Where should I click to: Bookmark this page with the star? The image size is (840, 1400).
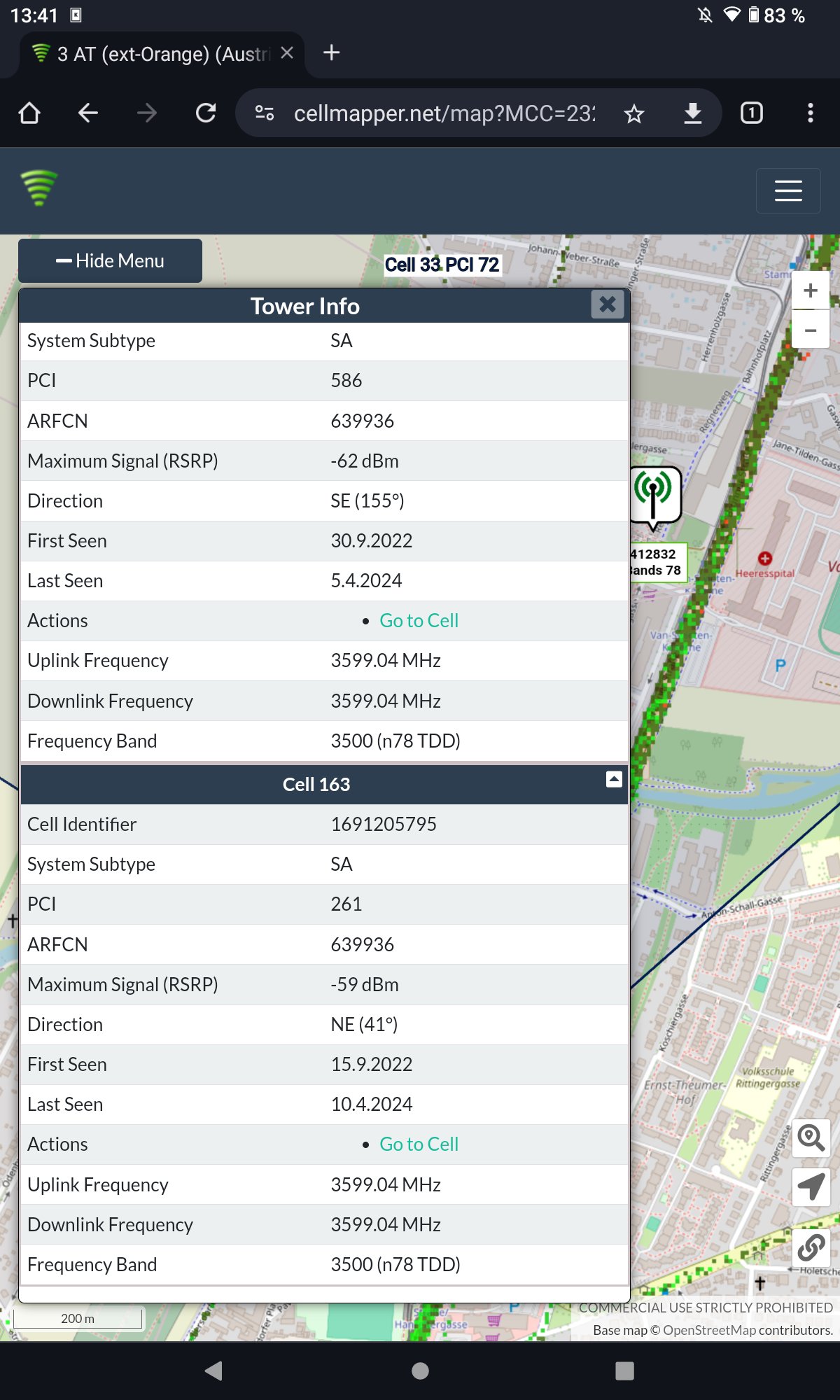[x=634, y=113]
